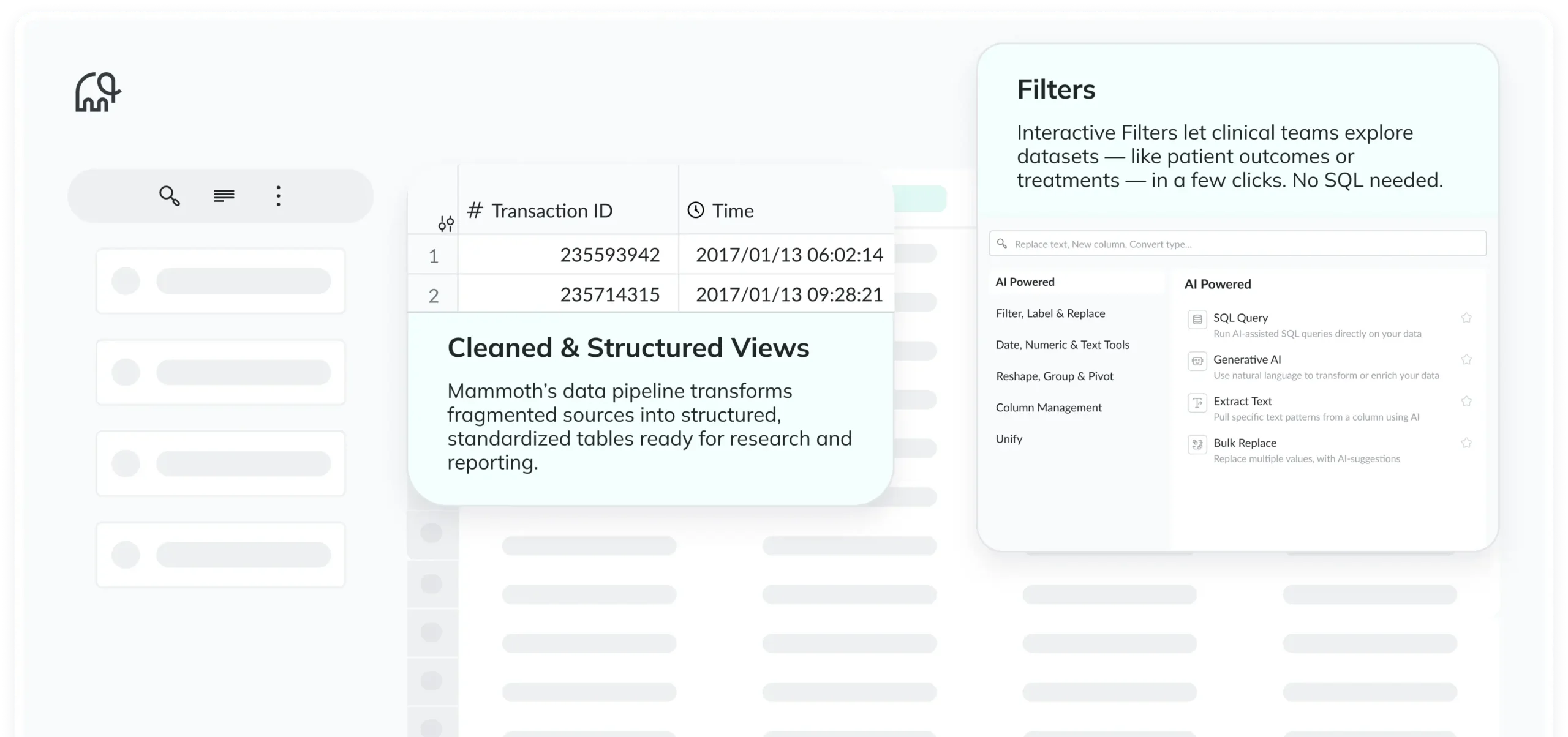1568x737 pixels.
Task: Star the Bulk Replace option
Action: point(1466,443)
